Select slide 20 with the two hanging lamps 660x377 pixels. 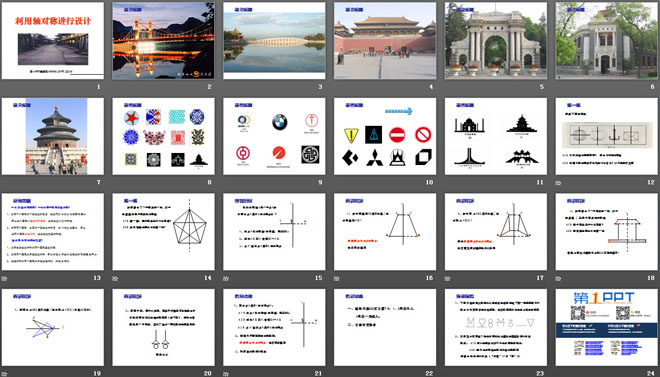pos(163,327)
